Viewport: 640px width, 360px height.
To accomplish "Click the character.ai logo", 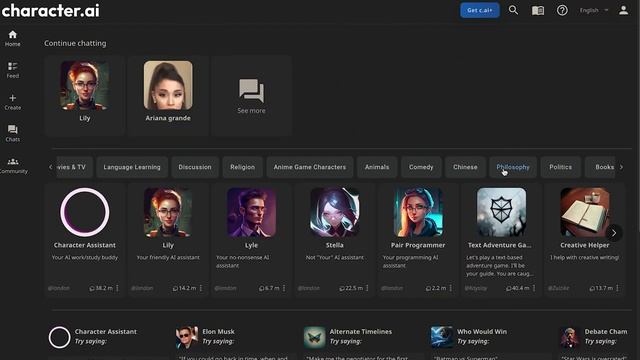I will click(51, 11).
